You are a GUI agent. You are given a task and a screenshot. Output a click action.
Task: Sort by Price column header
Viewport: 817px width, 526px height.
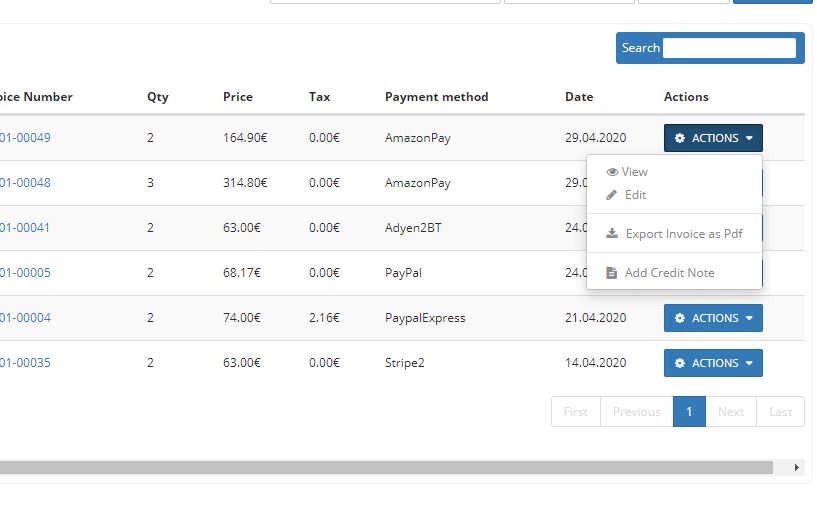pyautogui.click(x=238, y=97)
